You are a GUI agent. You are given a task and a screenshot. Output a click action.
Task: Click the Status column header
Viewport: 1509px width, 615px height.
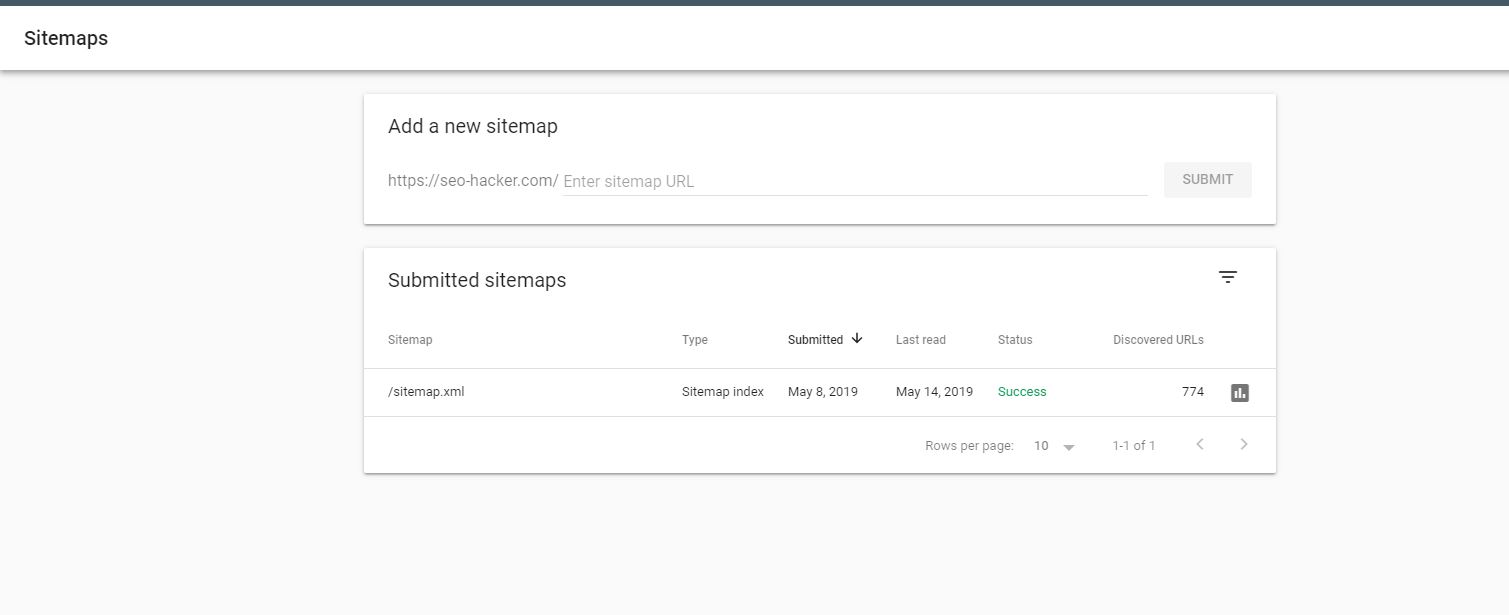(x=1014, y=340)
